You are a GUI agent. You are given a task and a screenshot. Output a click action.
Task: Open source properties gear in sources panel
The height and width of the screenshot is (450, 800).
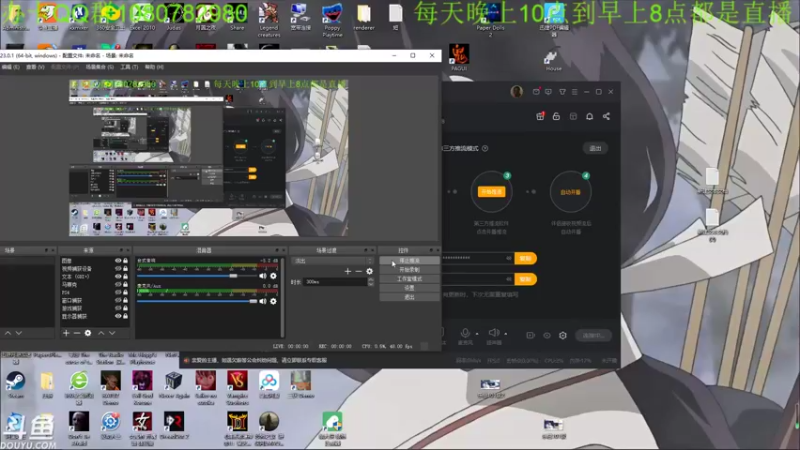[88, 333]
